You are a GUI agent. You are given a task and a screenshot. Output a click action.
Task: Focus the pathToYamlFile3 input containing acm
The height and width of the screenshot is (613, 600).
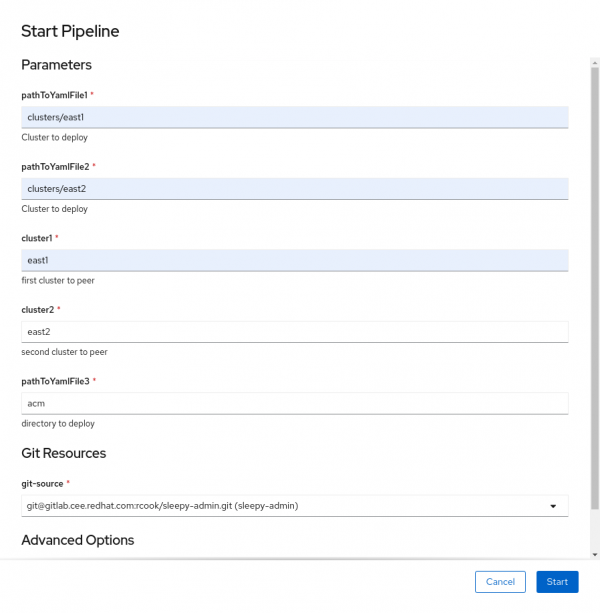[x=294, y=403]
